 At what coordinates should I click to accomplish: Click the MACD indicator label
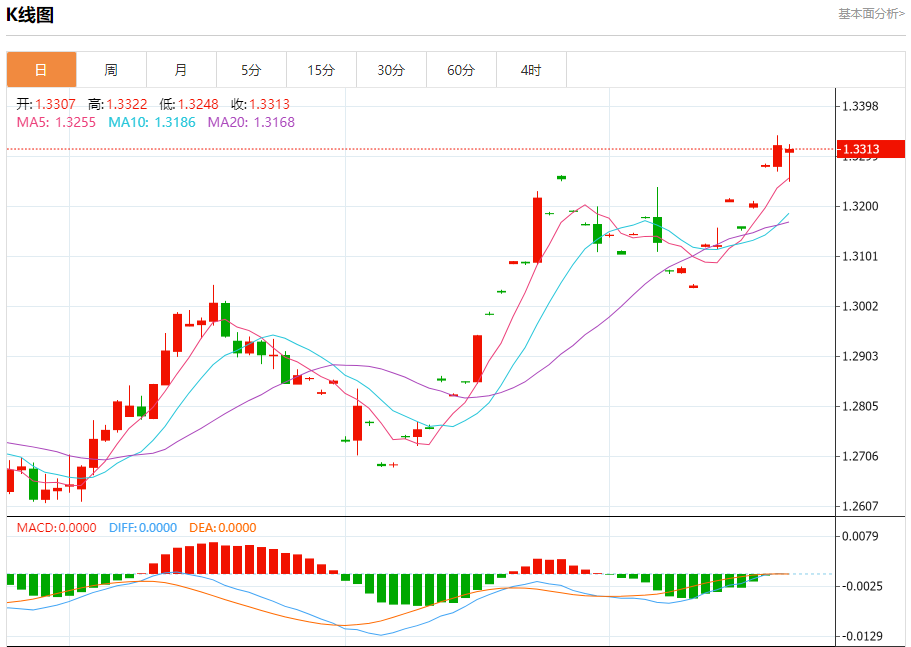click(56, 527)
